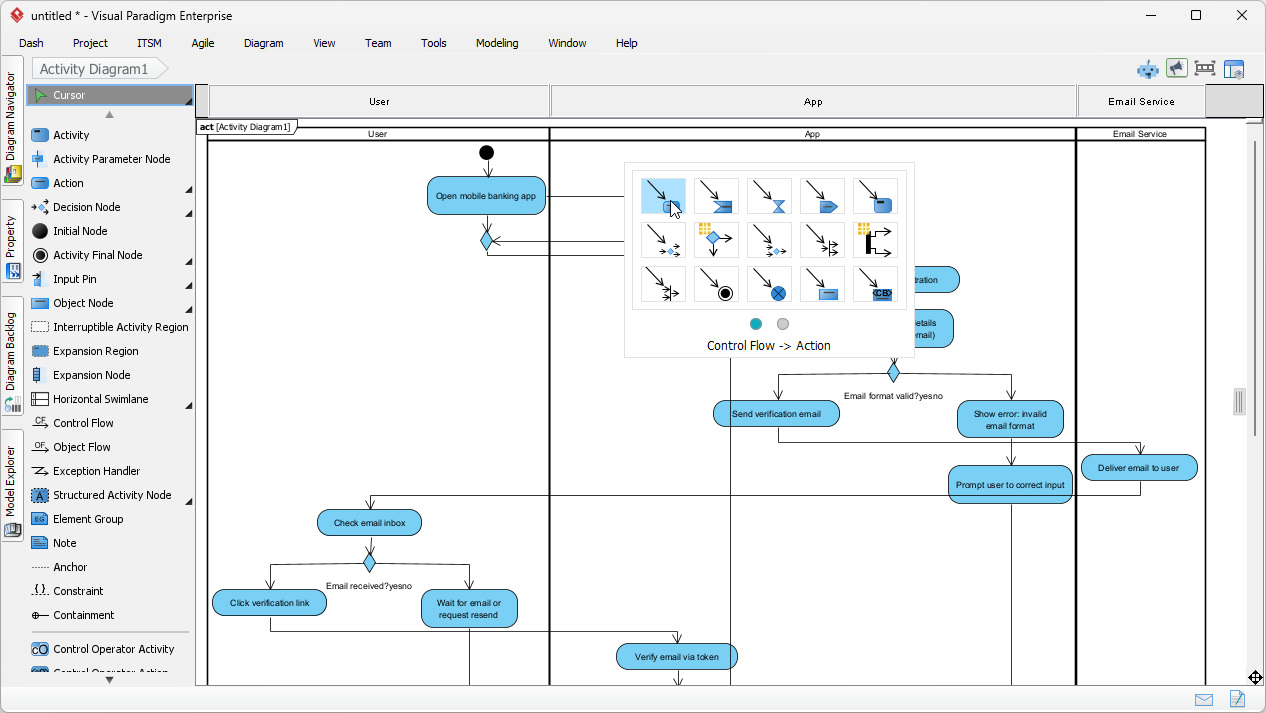Select Control Flow to Action in popup

[x=663, y=197]
